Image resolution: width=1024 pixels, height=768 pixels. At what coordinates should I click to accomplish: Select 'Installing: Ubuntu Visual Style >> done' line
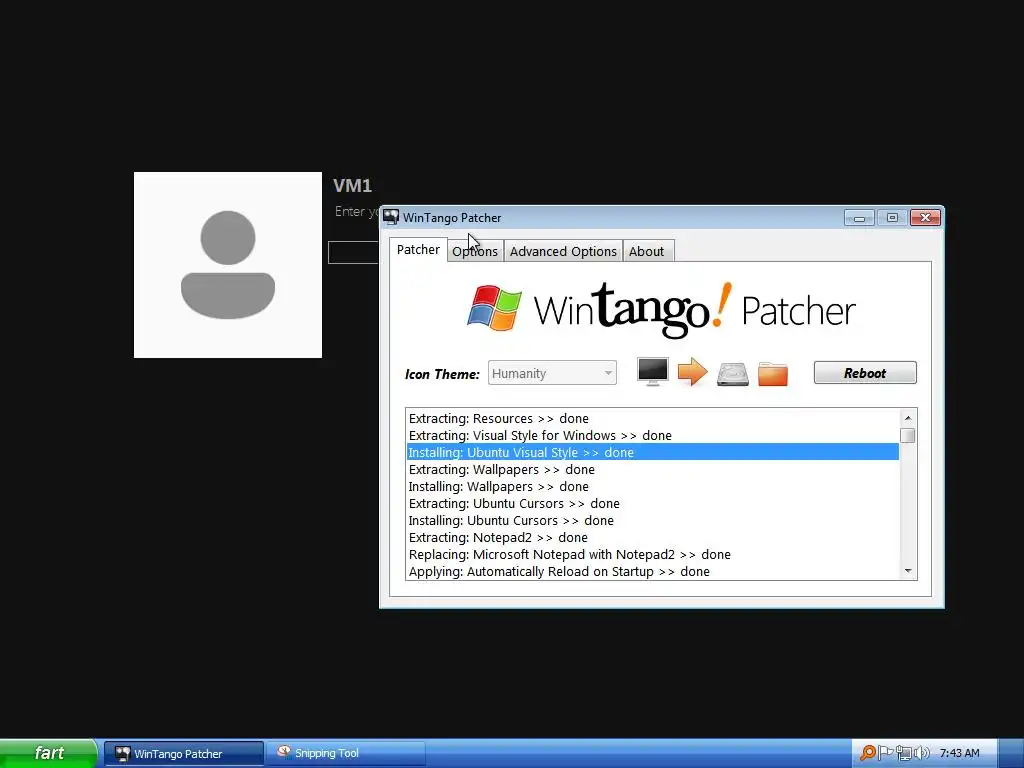click(652, 452)
